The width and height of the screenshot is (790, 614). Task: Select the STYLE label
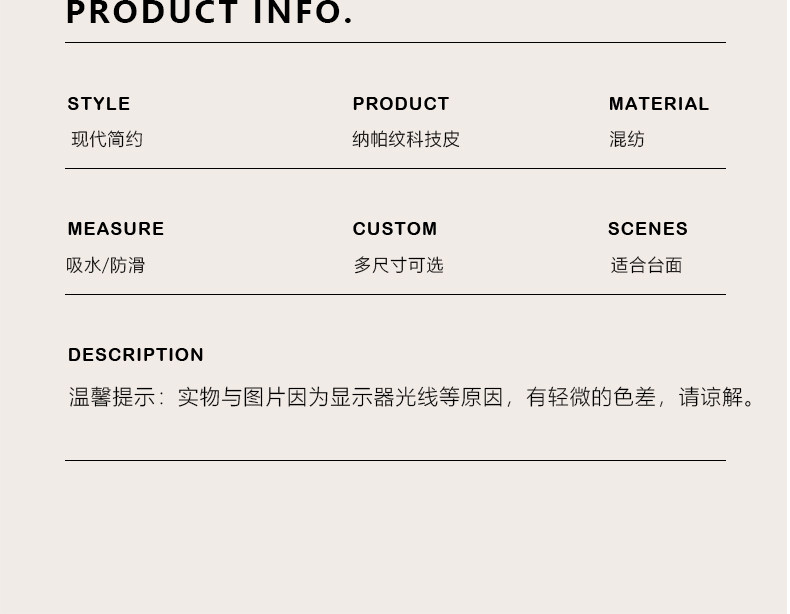(99, 104)
